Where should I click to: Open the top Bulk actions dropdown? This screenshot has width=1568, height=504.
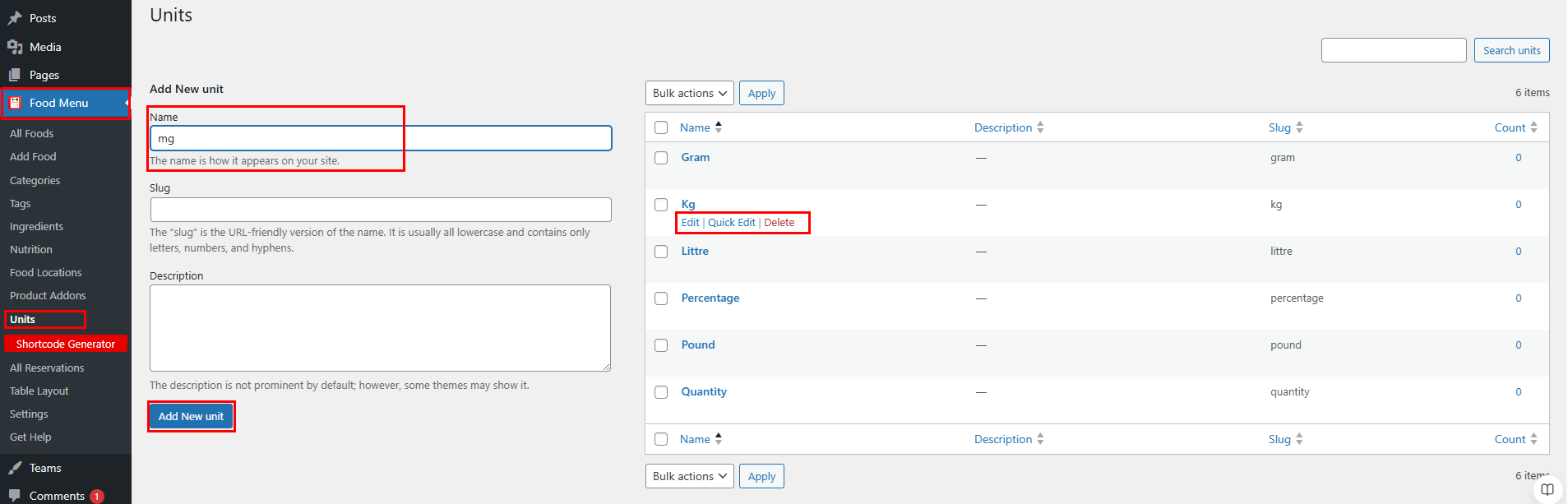click(690, 93)
